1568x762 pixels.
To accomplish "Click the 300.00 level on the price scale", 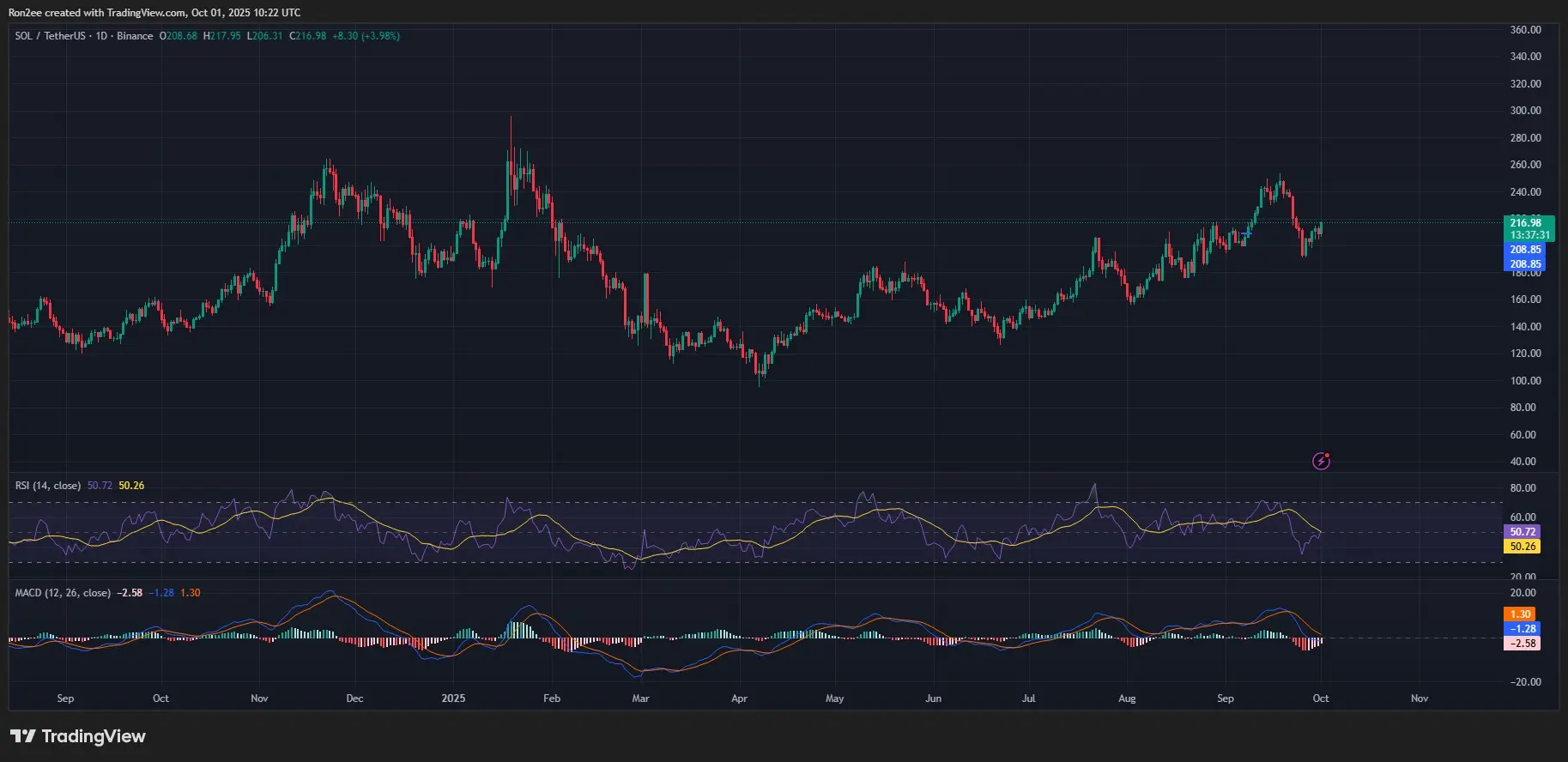I will [x=1525, y=111].
